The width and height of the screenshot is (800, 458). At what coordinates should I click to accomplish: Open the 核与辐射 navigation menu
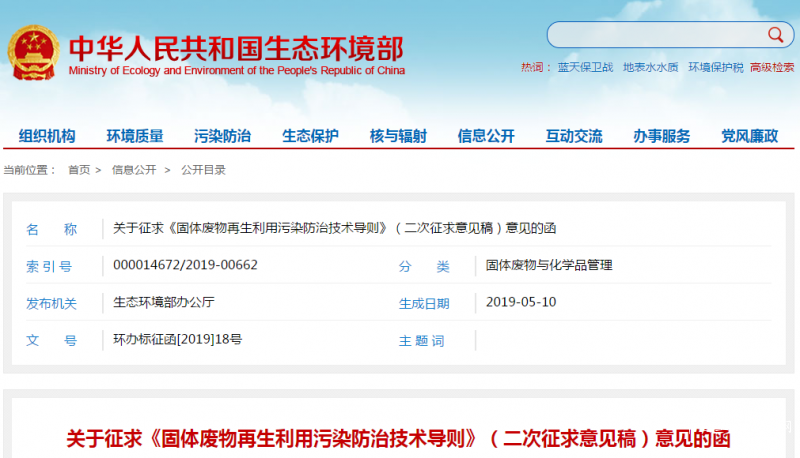click(x=398, y=136)
